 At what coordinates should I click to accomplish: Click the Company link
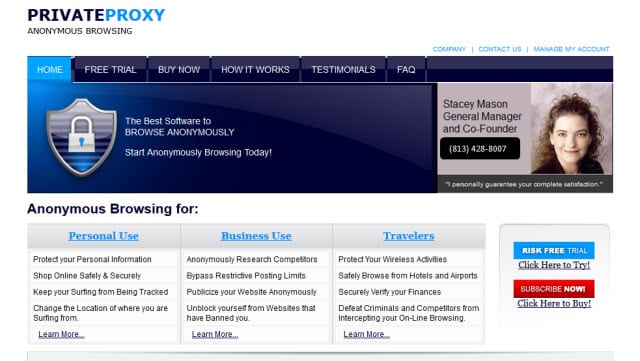coord(449,49)
